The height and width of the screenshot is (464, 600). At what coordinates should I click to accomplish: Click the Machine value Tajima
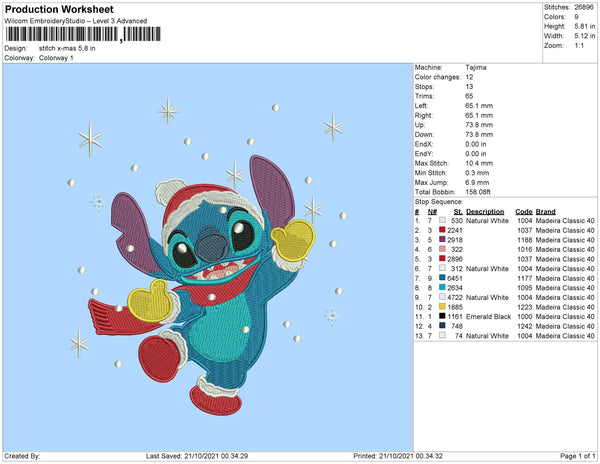coord(476,67)
